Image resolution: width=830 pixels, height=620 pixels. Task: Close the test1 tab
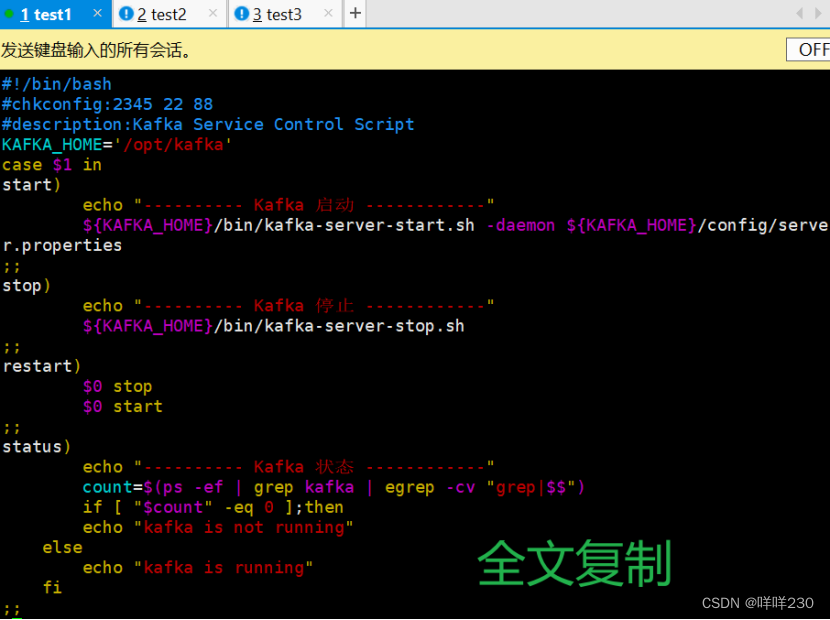coord(97,13)
